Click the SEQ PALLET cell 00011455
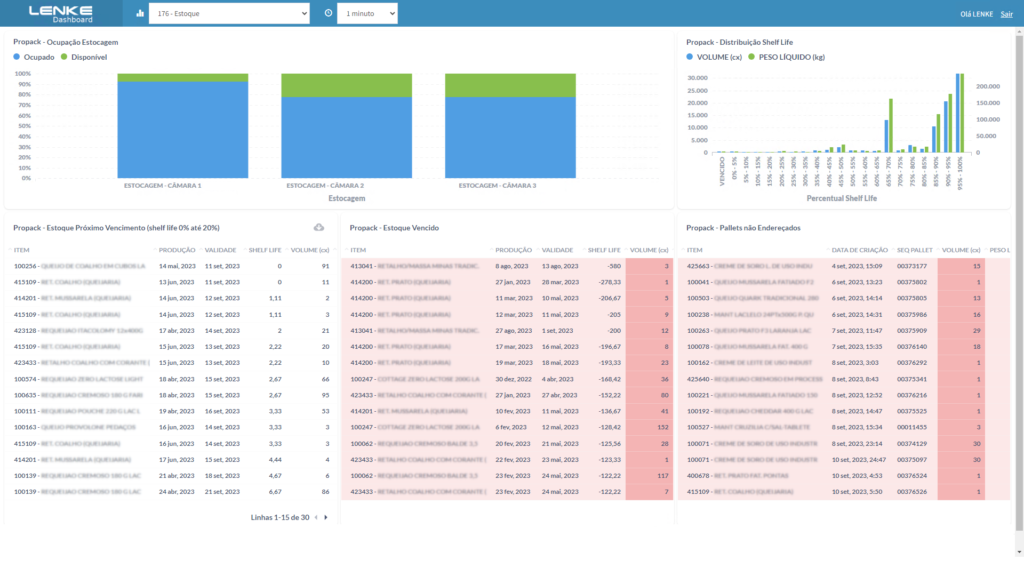 point(912,427)
